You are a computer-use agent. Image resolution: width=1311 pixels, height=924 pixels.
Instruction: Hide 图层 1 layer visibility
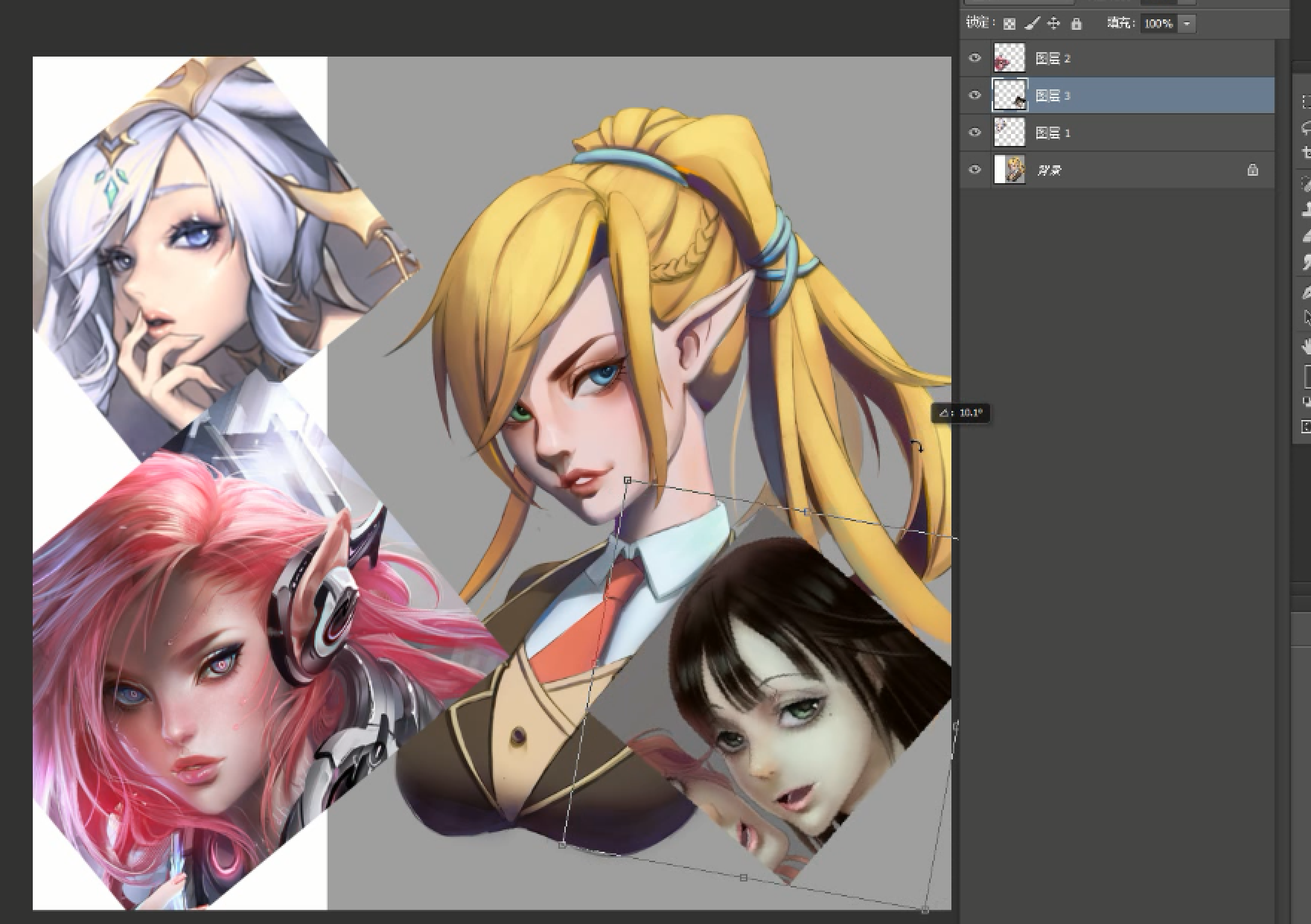[x=975, y=133]
